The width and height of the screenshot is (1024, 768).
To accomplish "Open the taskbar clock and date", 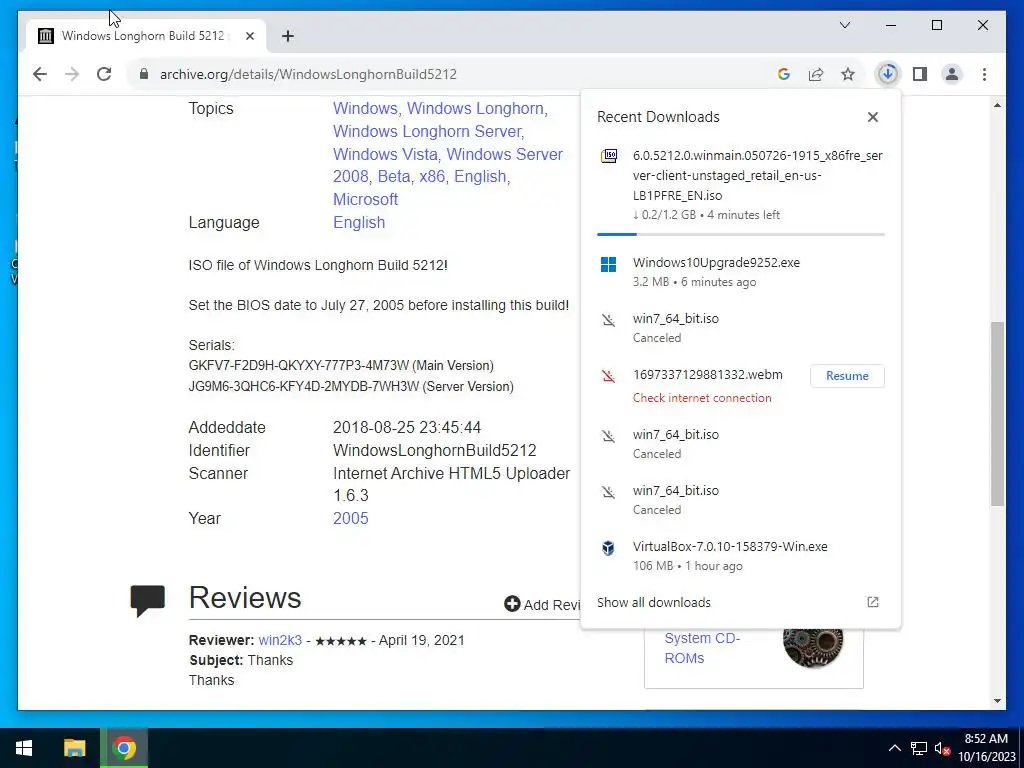I will coord(987,748).
